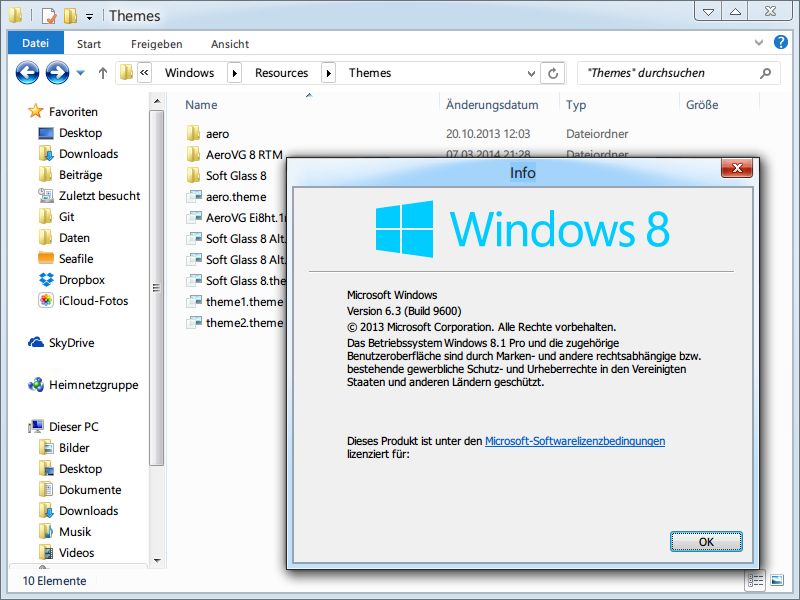Select Favoriten star in navigation pane
800x600 pixels.
(36, 111)
